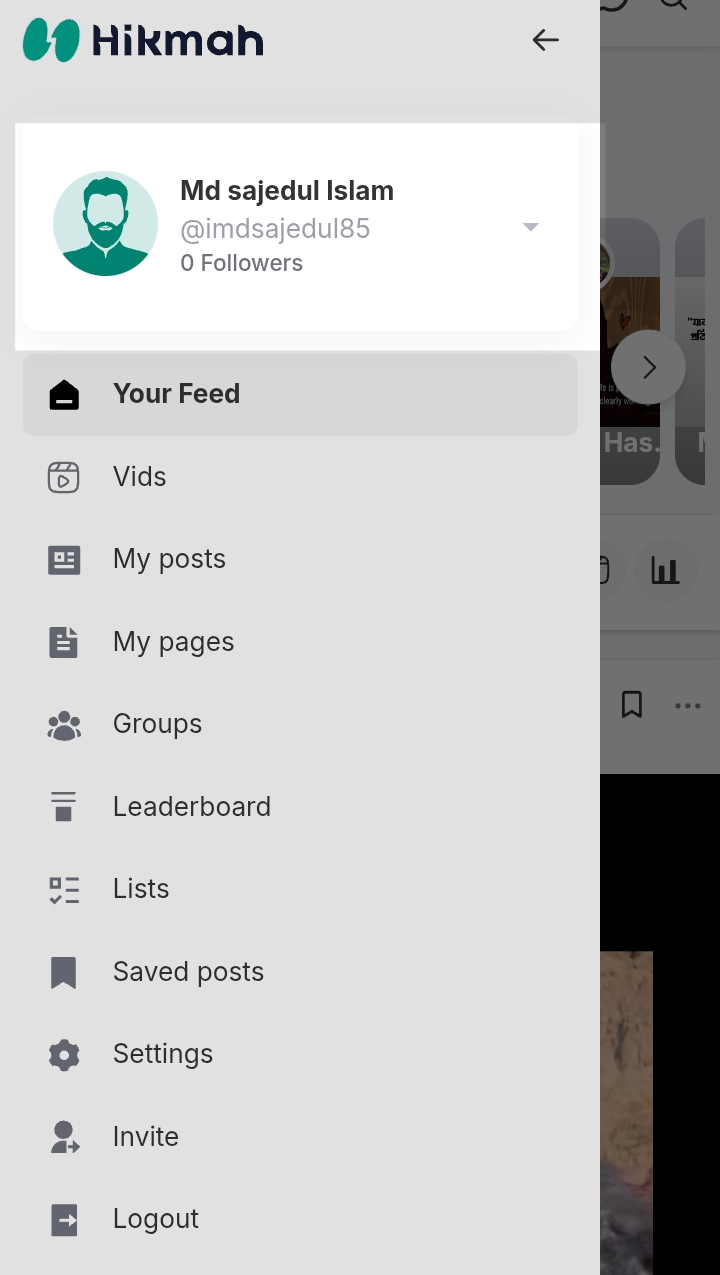Screen dimensions: 720x1275
Task: Click the Logout door icon
Action: 64,1219
